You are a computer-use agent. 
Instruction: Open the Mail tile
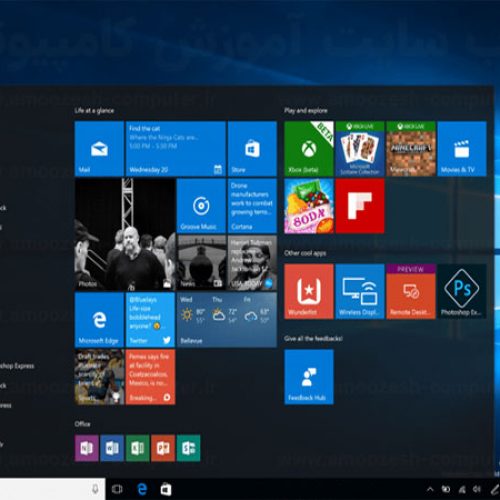coord(99,149)
